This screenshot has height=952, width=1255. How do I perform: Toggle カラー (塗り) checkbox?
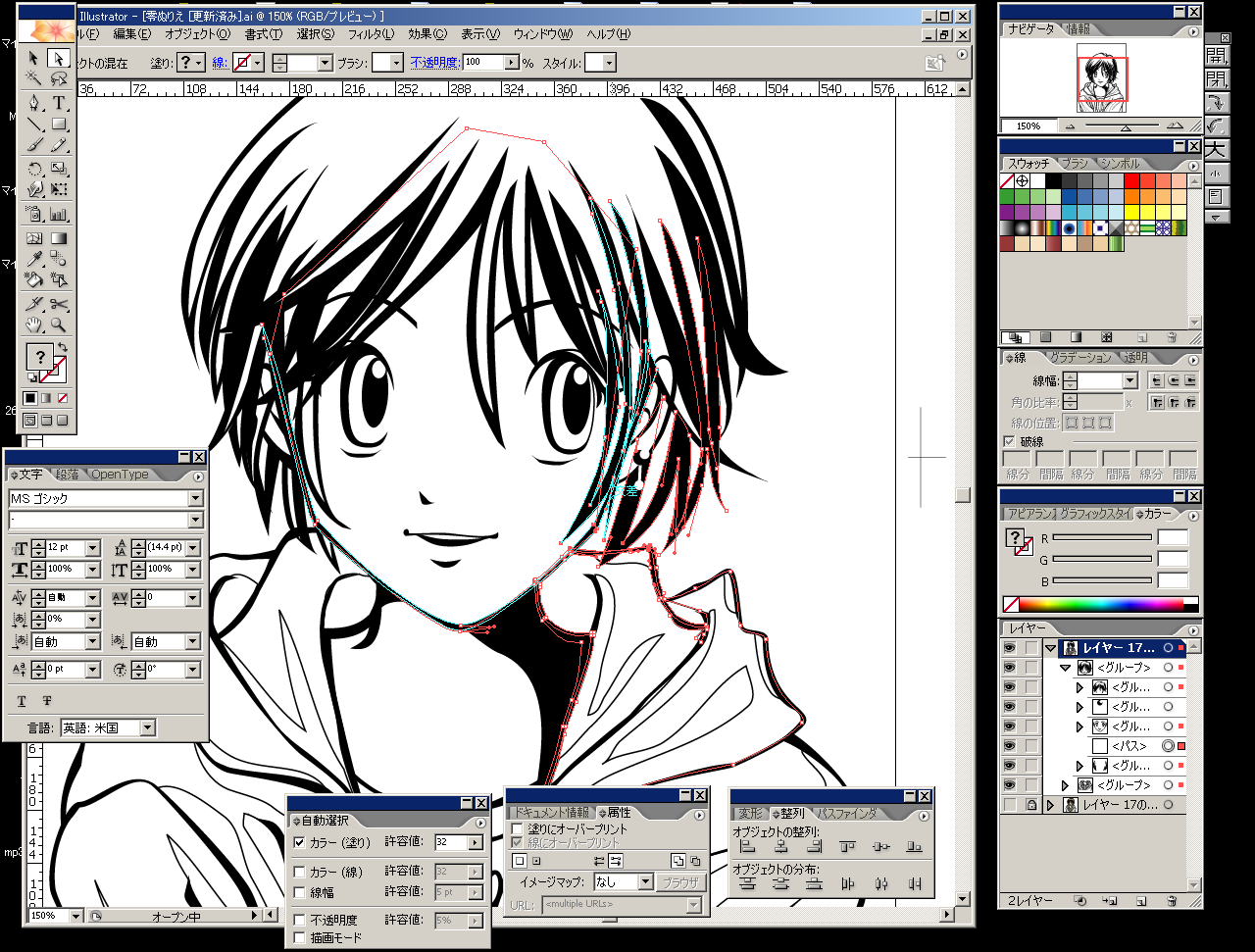point(300,842)
